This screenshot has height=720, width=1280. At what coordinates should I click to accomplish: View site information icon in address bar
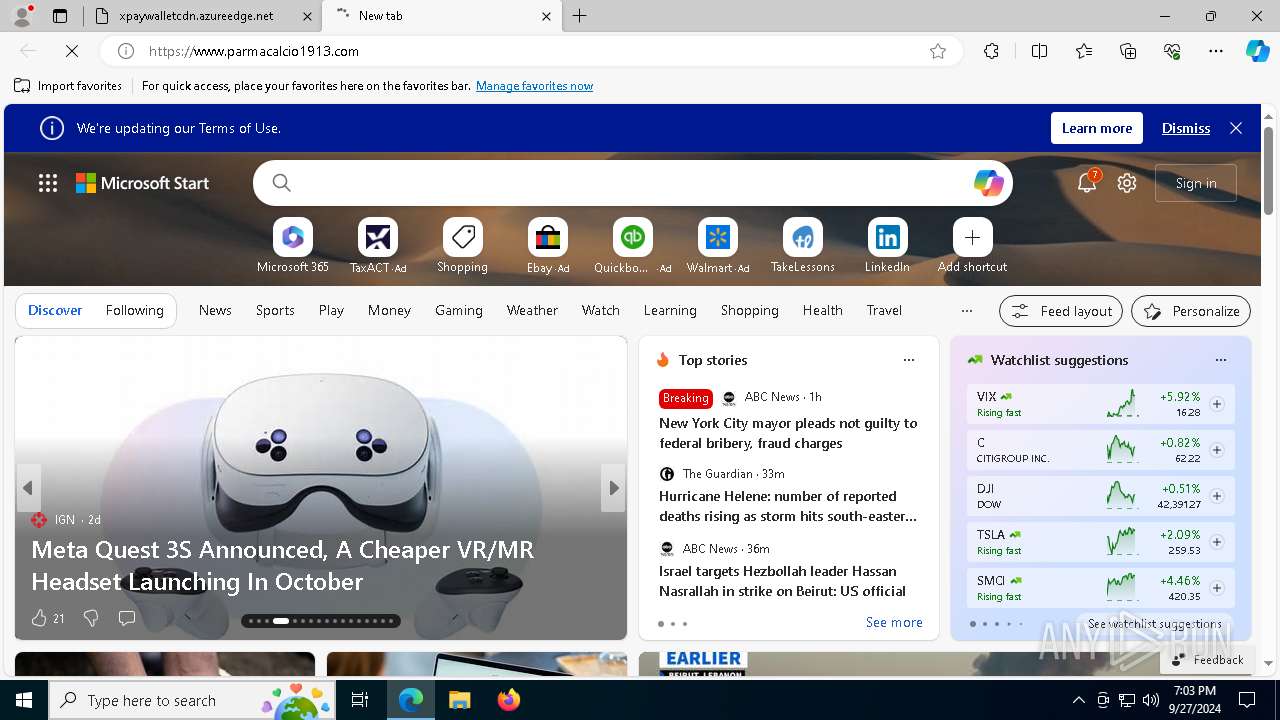pyautogui.click(x=126, y=51)
